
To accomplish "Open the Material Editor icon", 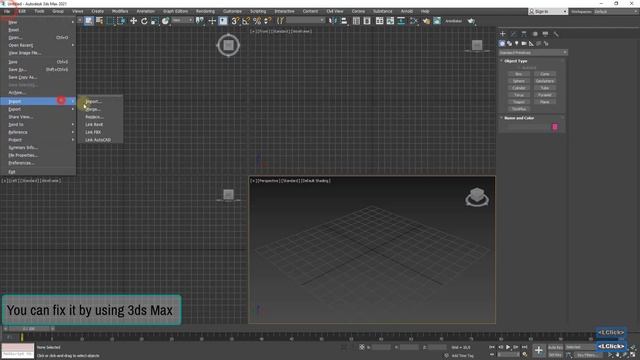I will click(414, 21).
